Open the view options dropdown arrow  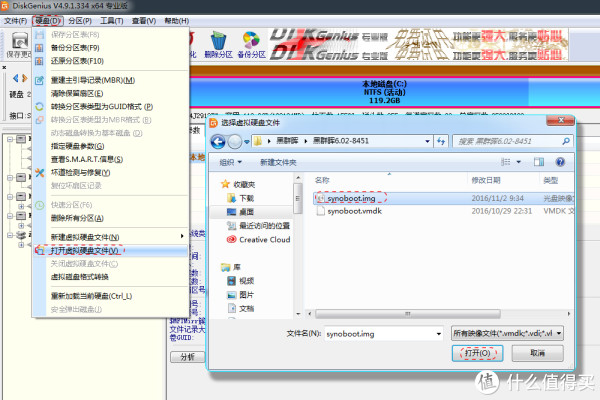coord(518,162)
